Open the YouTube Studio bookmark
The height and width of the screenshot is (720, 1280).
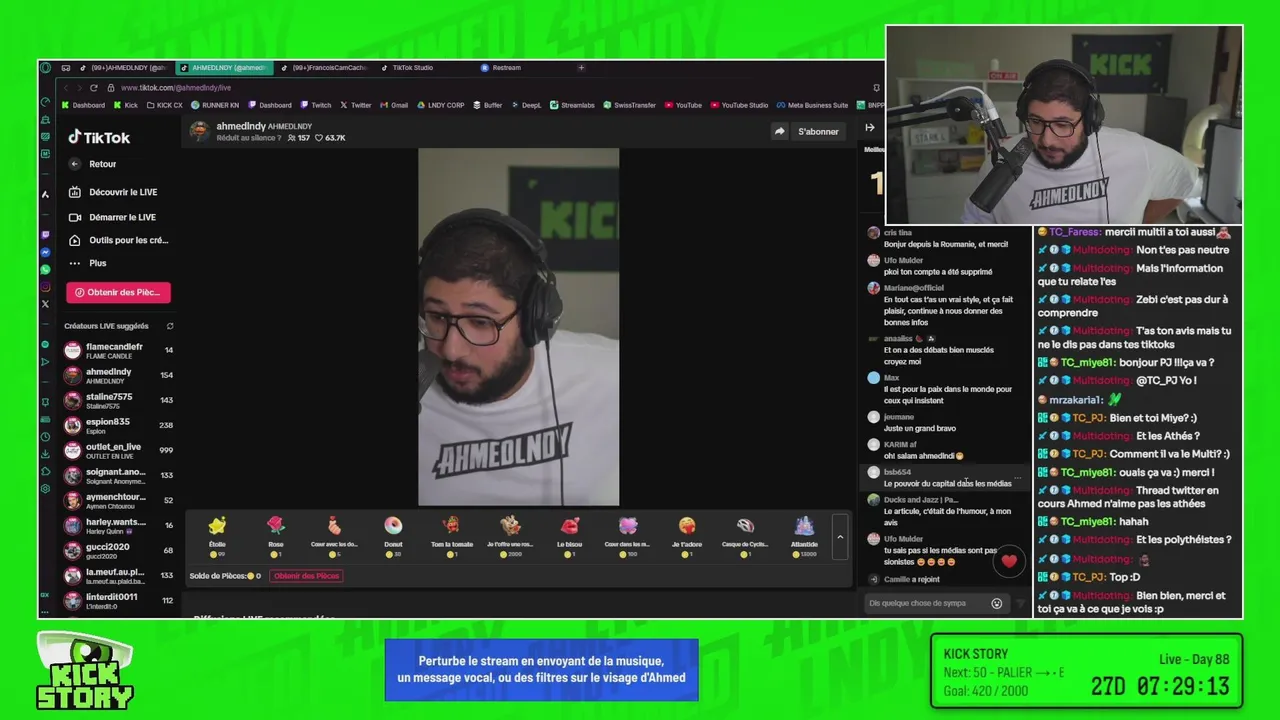pos(739,105)
